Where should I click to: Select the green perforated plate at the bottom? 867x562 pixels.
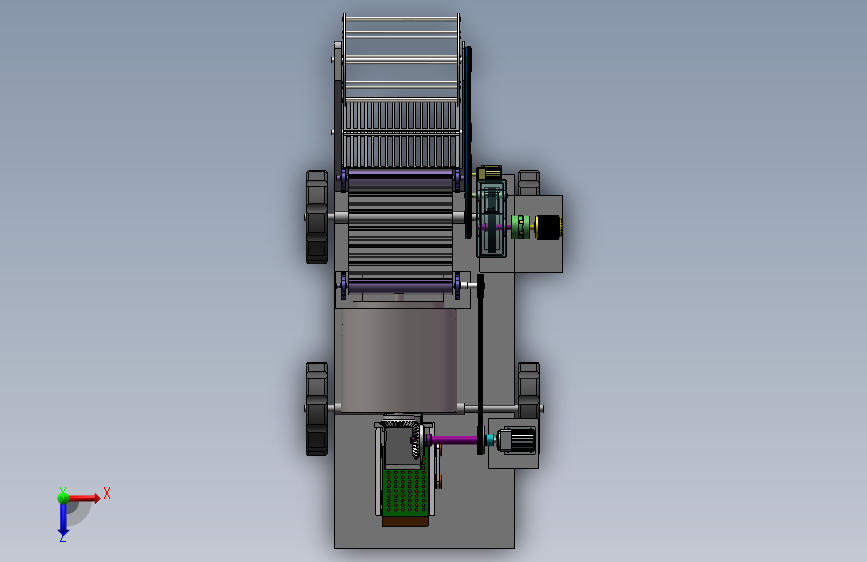(405, 492)
